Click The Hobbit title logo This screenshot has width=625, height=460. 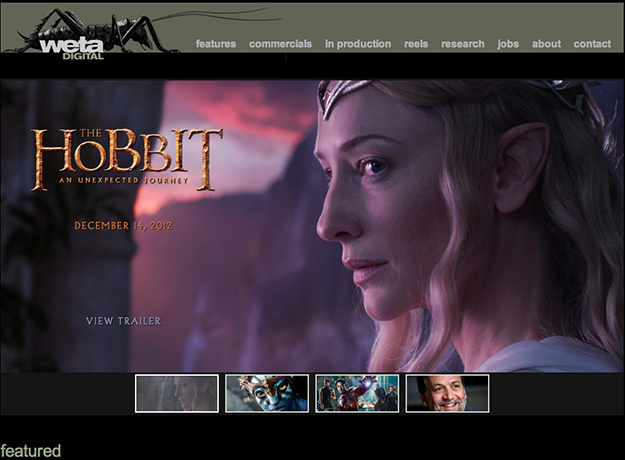[127, 155]
